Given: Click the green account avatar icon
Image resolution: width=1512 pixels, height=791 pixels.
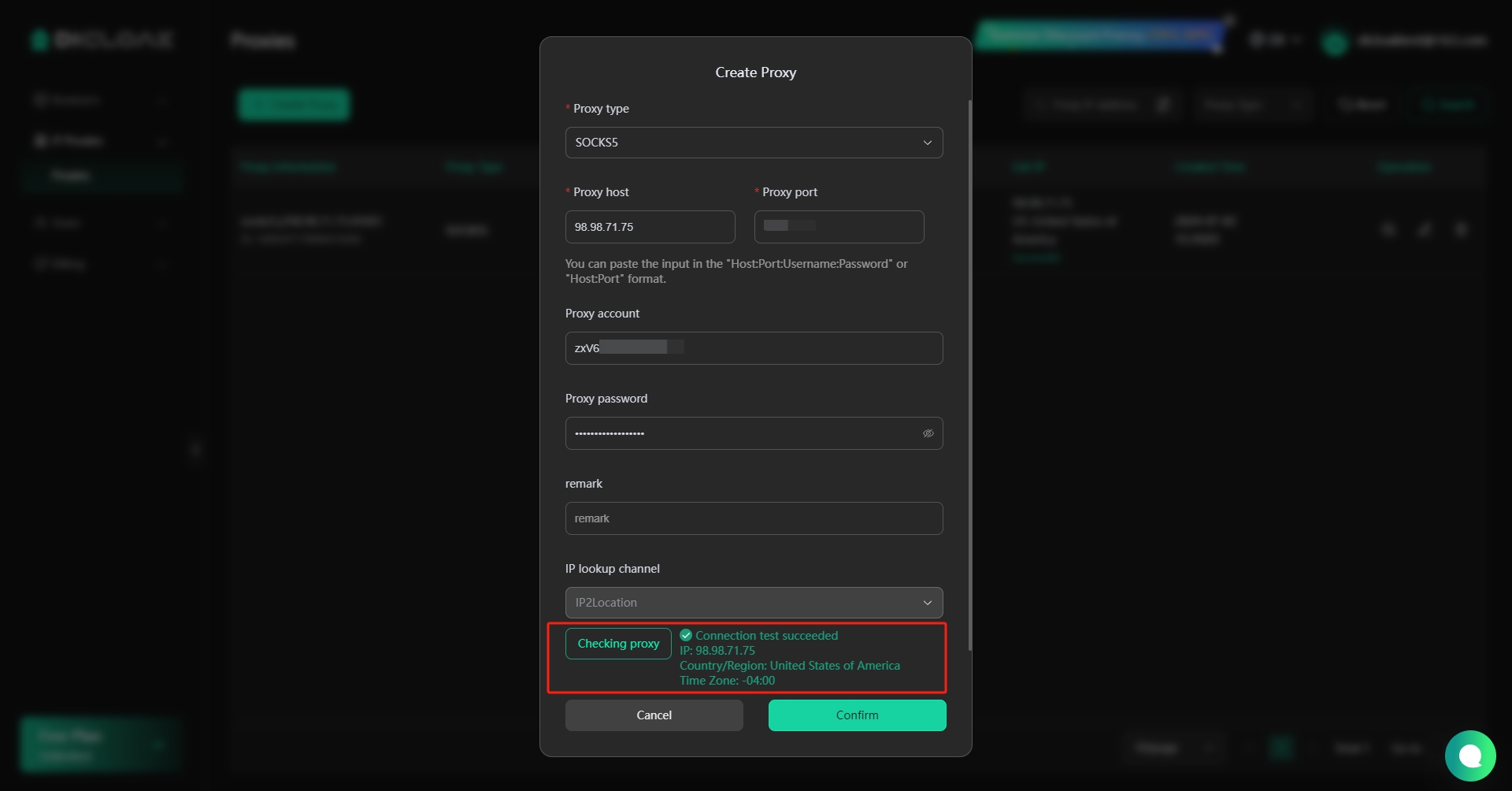Looking at the screenshot, I should 1334,43.
